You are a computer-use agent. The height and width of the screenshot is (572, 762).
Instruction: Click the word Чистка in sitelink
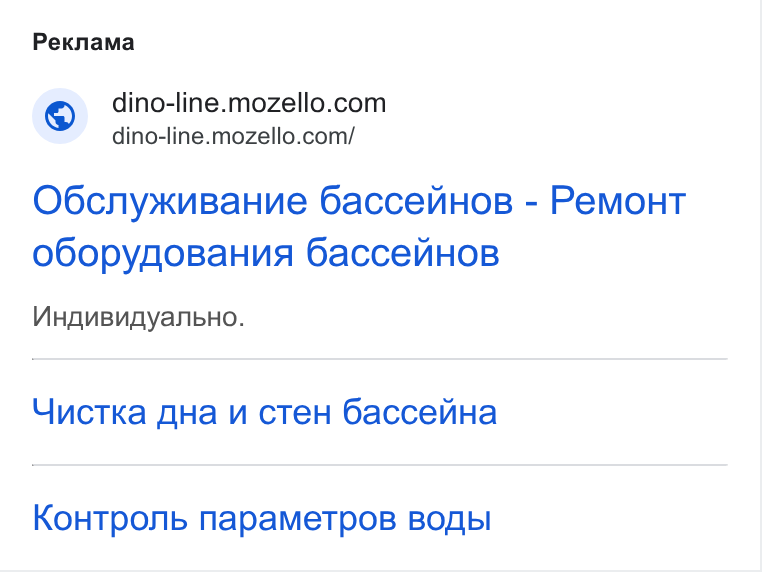click(89, 412)
